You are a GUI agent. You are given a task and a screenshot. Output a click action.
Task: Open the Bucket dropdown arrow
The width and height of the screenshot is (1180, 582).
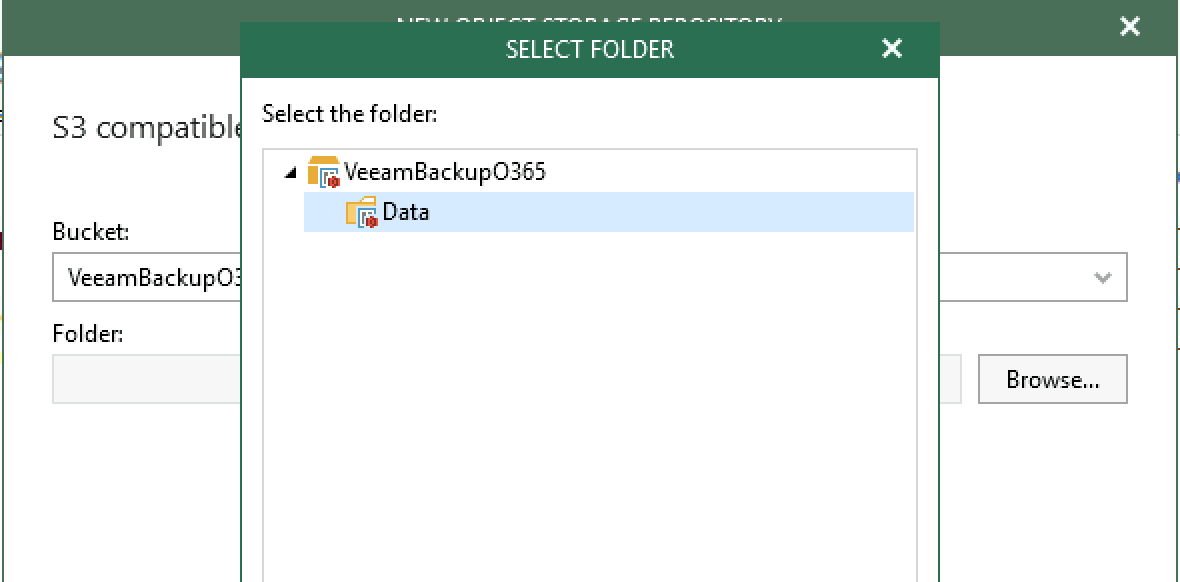click(x=1102, y=277)
